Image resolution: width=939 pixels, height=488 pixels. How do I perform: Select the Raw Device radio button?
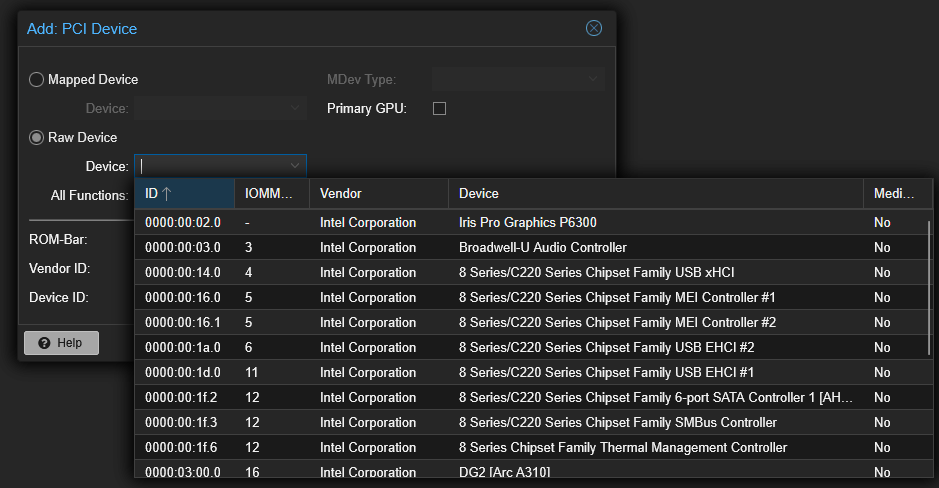pyautogui.click(x=37, y=138)
